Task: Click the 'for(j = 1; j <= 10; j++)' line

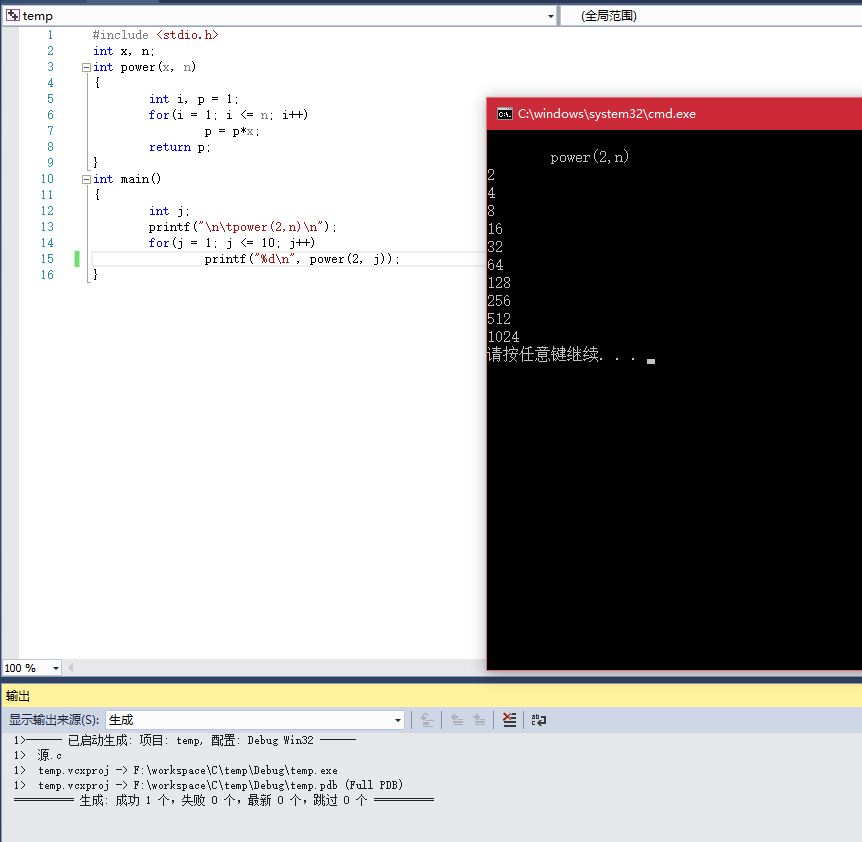Action: pyautogui.click(x=231, y=243)
